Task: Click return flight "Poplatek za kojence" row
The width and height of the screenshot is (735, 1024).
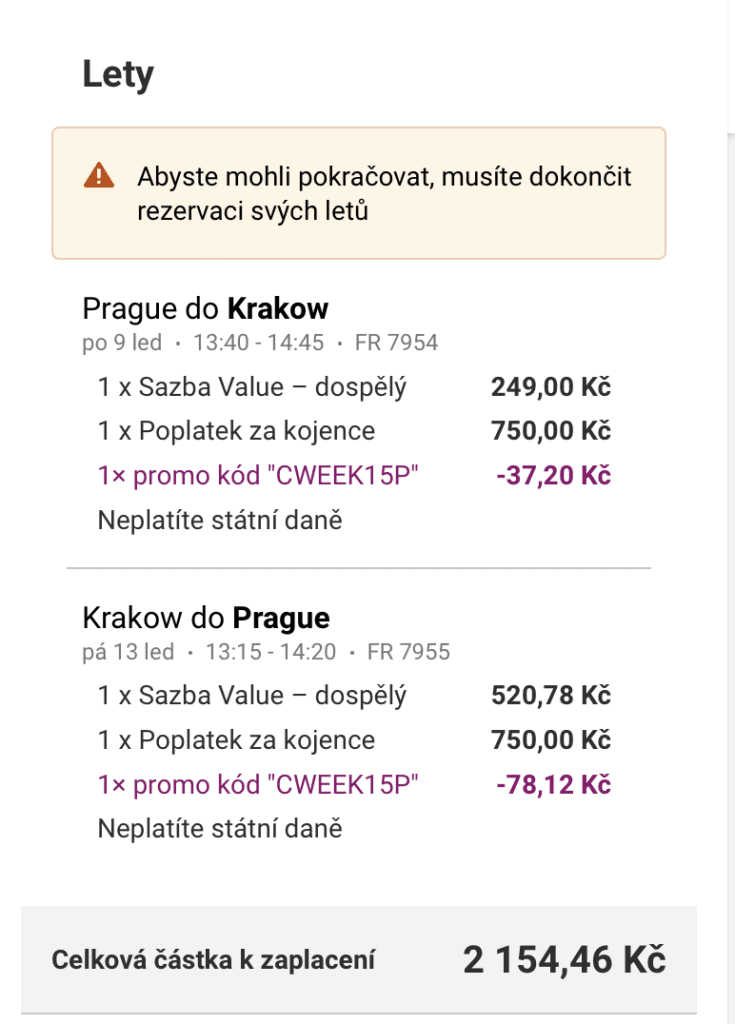Action: (x=354, y=740)
